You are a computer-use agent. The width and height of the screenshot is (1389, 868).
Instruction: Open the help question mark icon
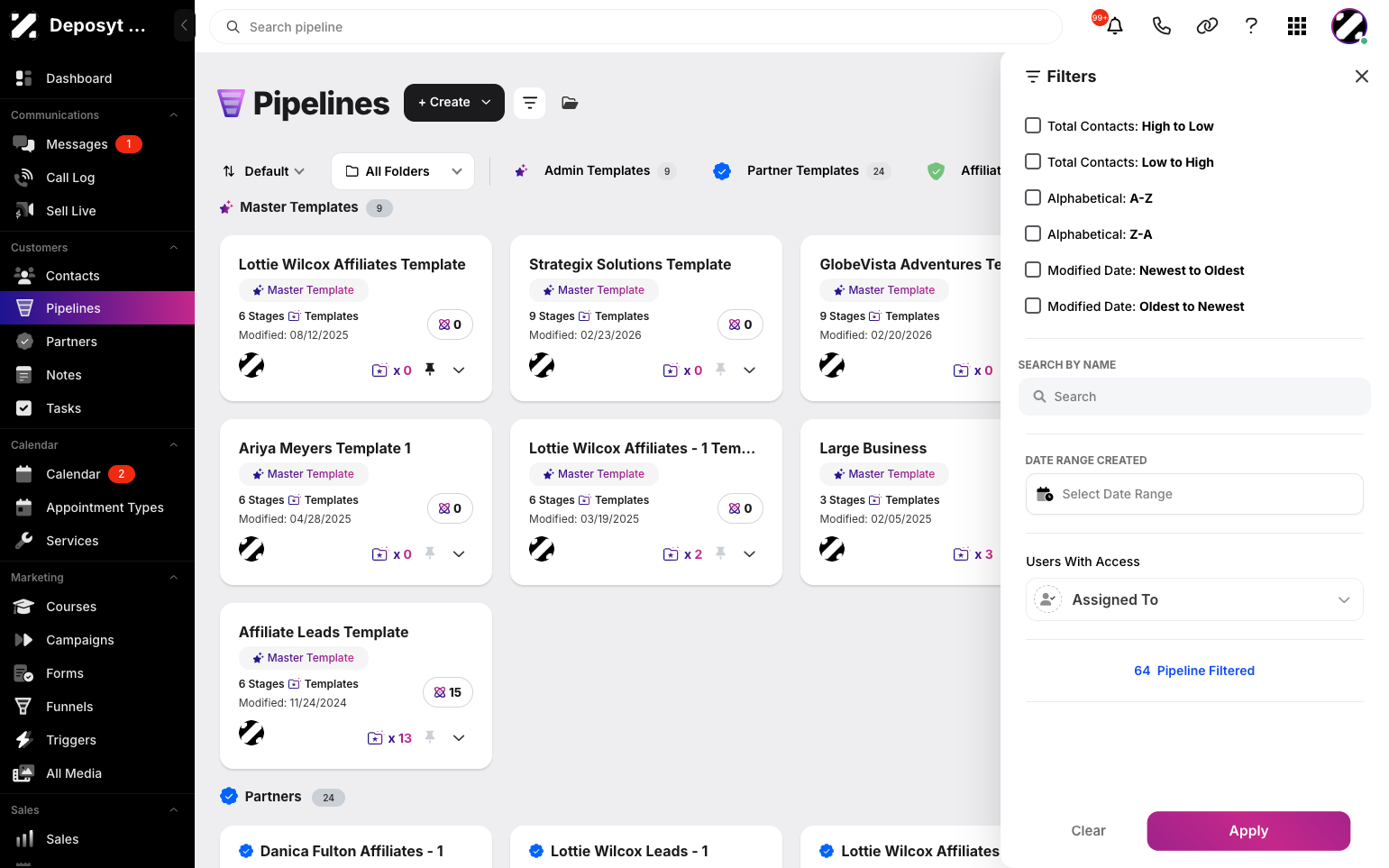pyautogui.click(x=1251, y=26)
